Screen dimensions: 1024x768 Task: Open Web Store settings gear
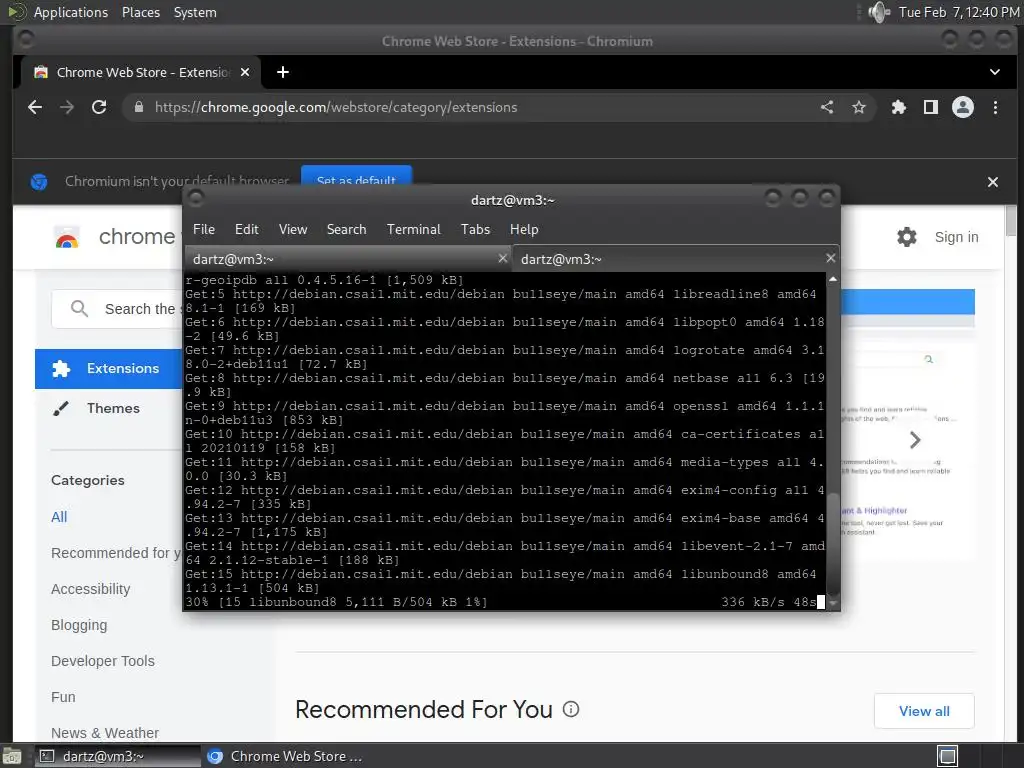coord(906,236)
